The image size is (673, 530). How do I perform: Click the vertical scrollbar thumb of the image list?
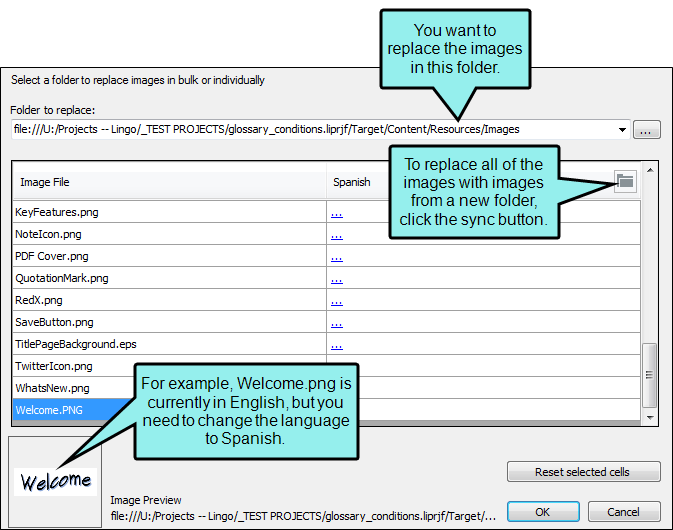(650, 375)
